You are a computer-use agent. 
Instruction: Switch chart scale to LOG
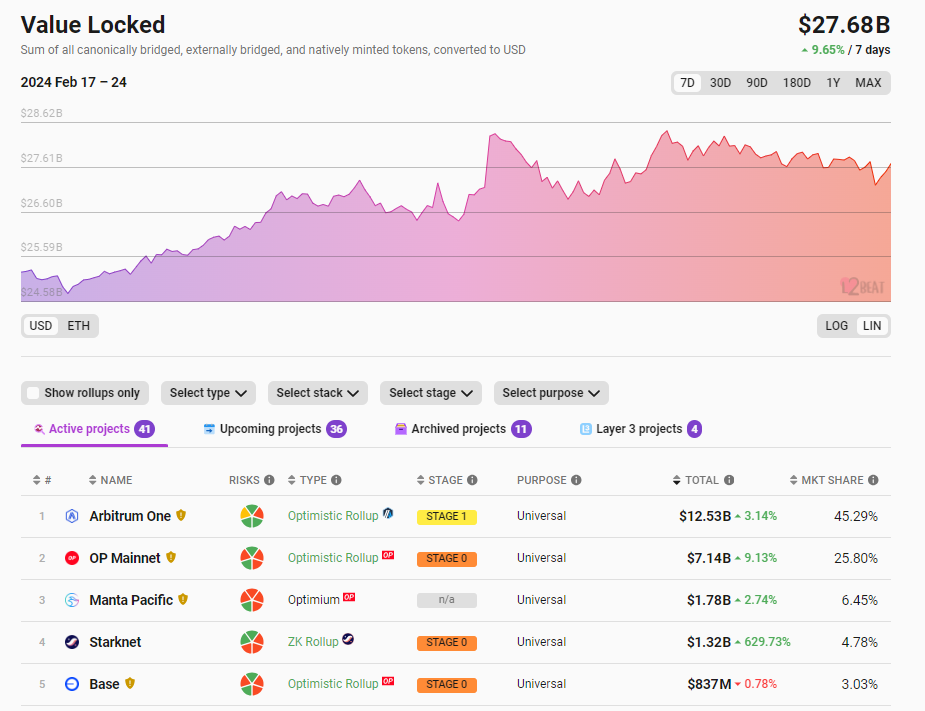(838, 325)
